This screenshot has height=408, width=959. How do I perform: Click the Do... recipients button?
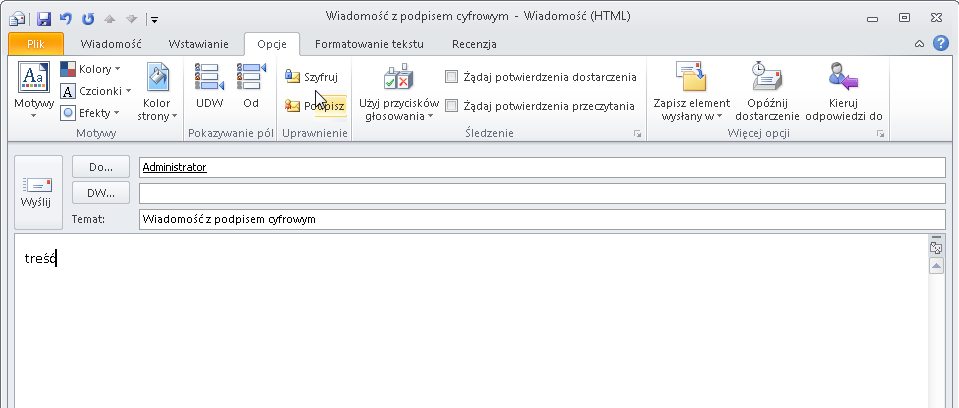101,167
